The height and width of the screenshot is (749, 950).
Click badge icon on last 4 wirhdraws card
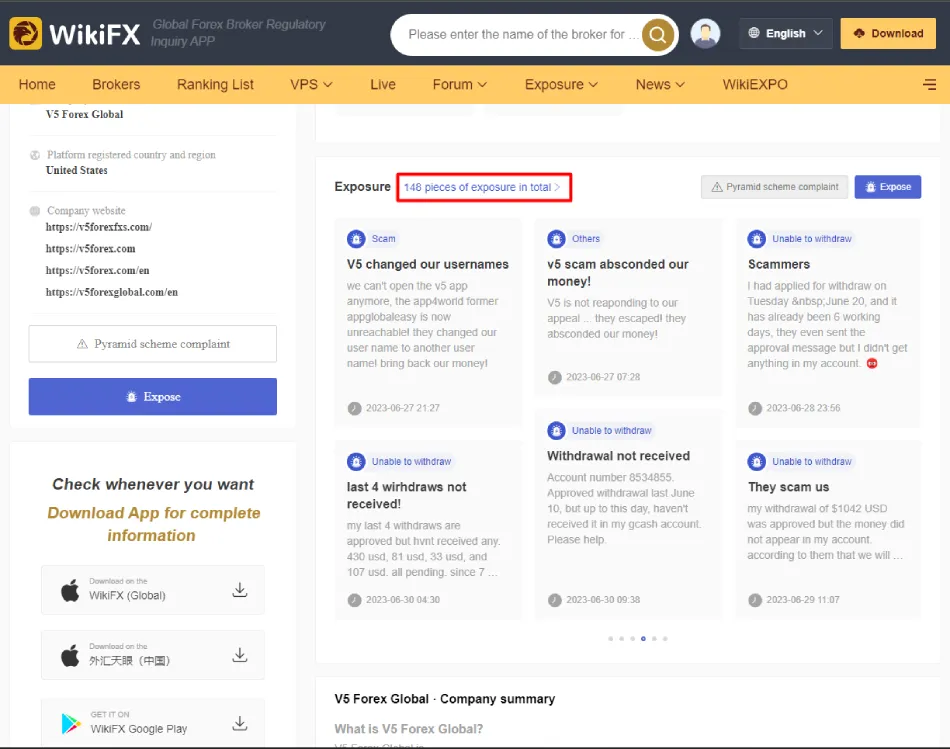tap(356, 462)
